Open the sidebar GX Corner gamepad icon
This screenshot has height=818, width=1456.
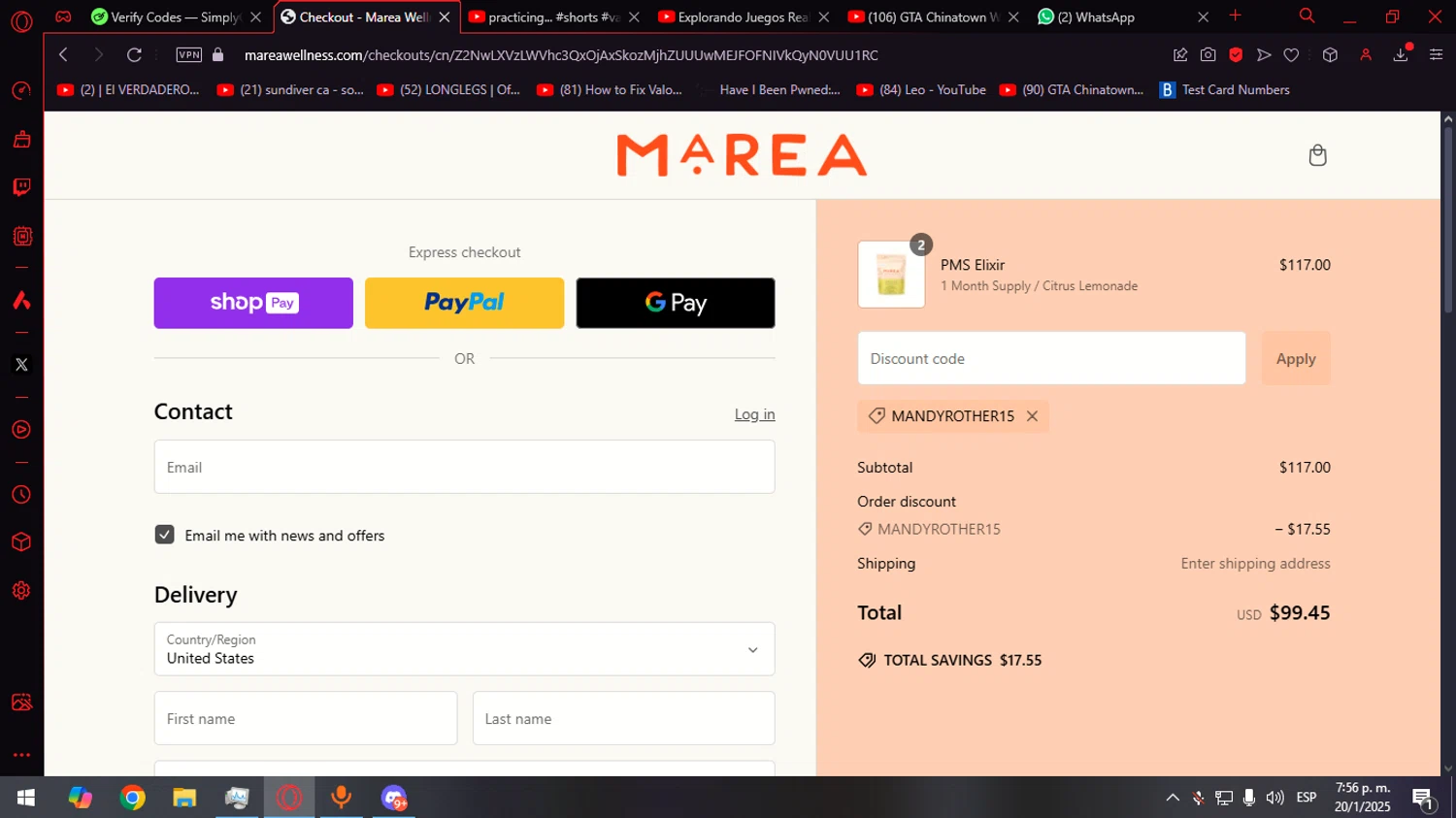[63, 16]
